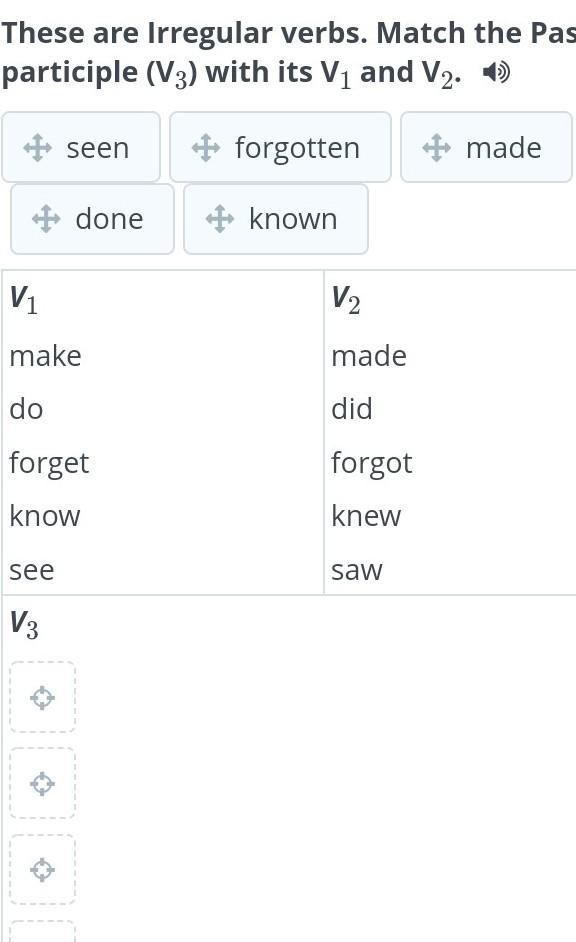This screenshot has height=942, width=576.
Task: Click the partially visible fourth drop slot
Action: coord(43,931)
